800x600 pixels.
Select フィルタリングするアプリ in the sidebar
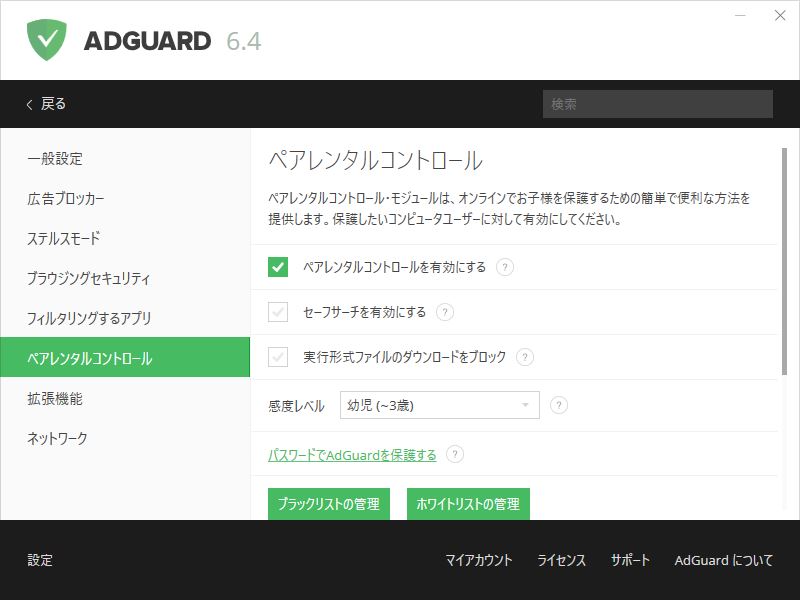125,318
